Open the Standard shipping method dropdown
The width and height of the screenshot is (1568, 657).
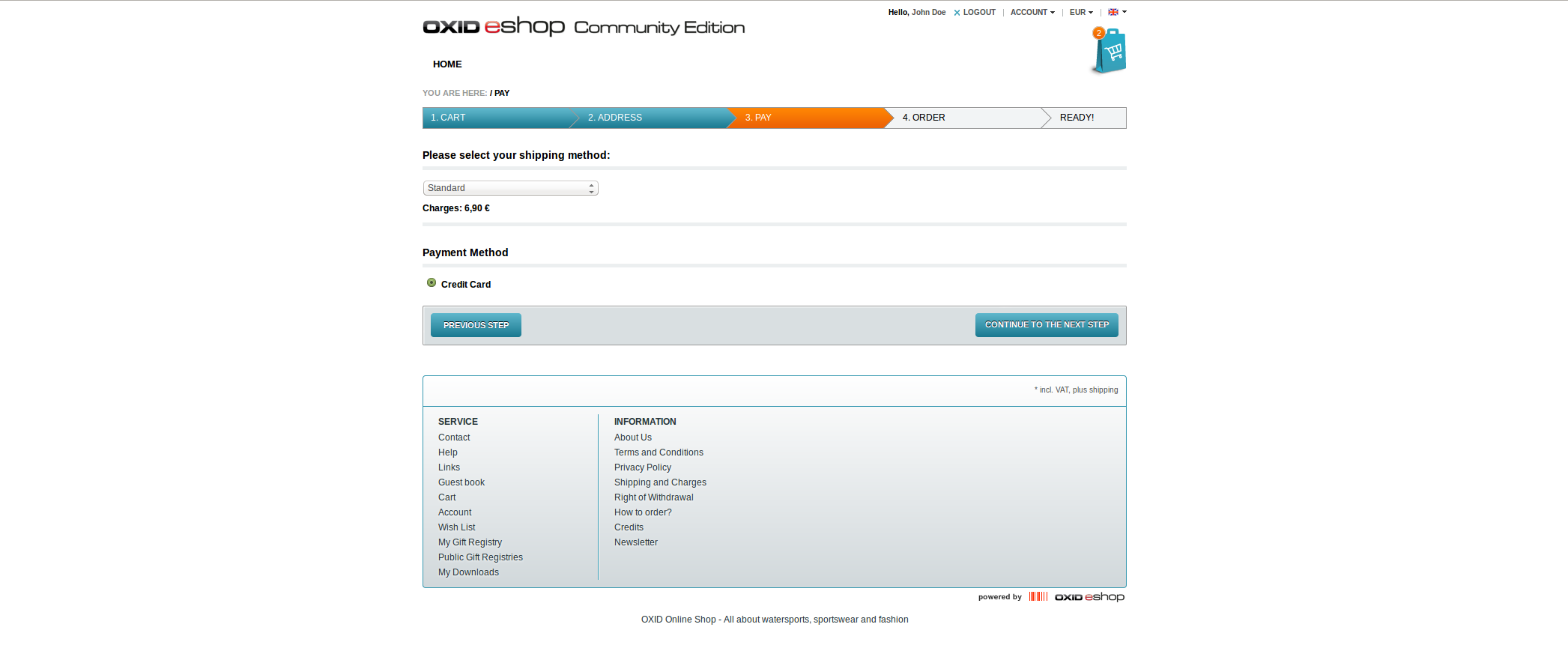(x=510, y=188)
